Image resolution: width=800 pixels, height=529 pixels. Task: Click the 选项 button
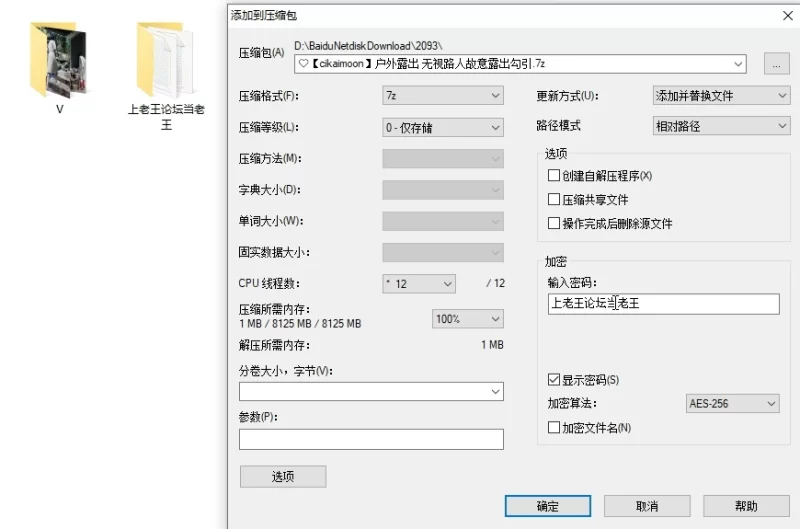coord(283,476)
